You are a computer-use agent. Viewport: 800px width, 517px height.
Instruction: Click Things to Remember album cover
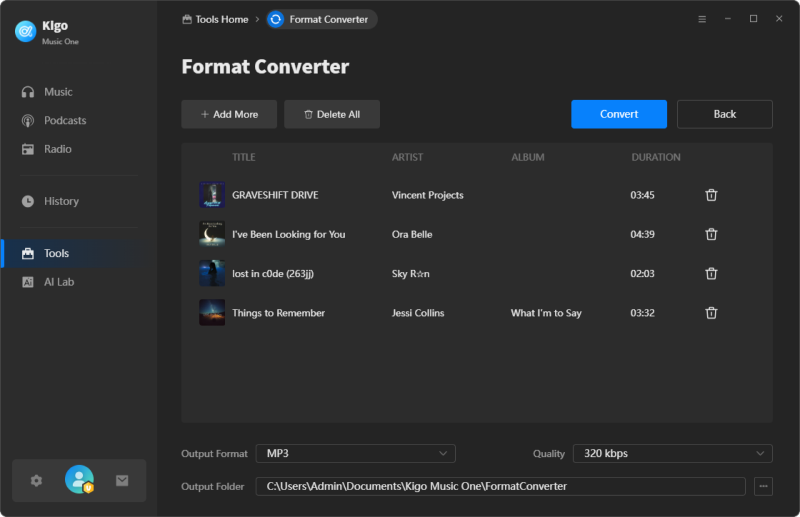[x=212, y=312]
